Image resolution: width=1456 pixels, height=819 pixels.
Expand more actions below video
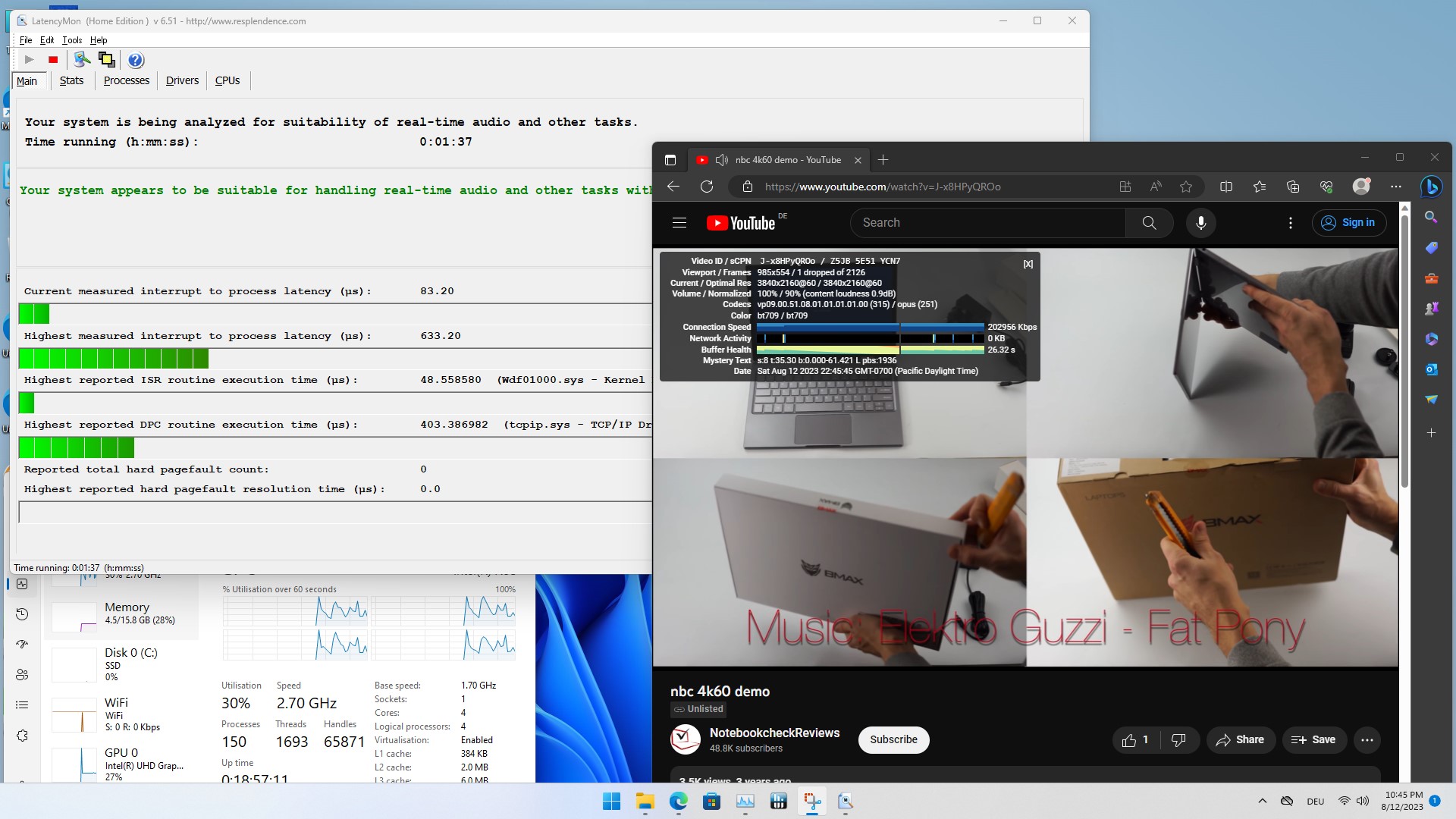(1367, 740)
